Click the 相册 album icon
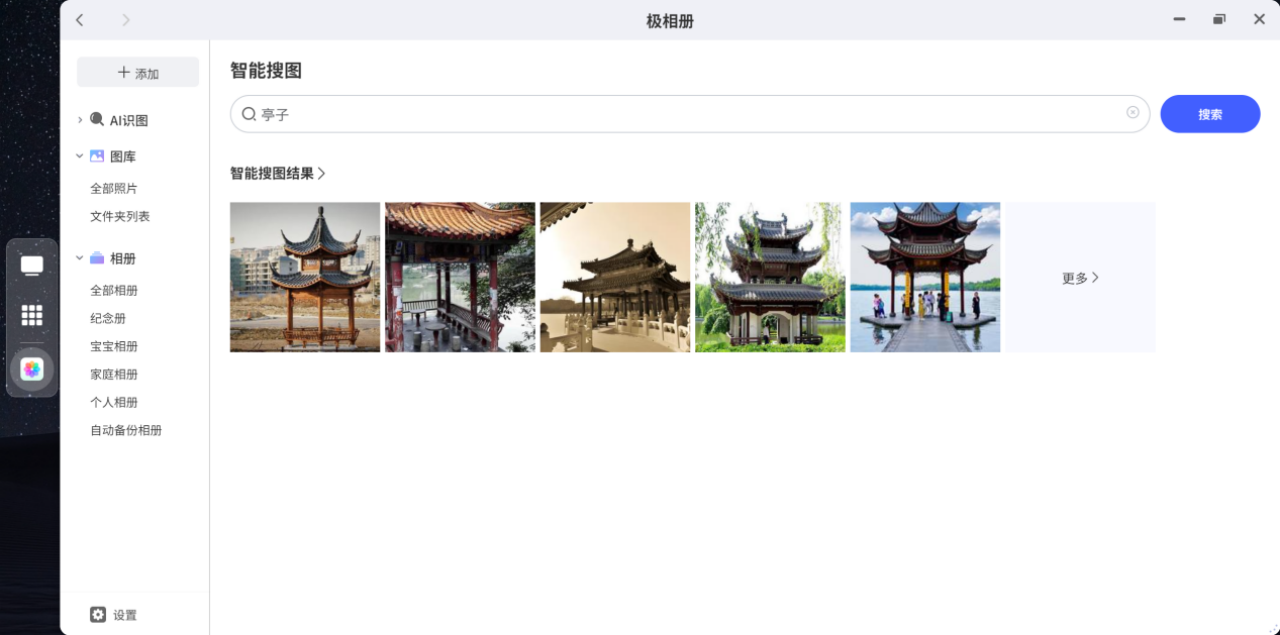Image resolution: width=1280 pixels, height=635 pixels. 97,258
